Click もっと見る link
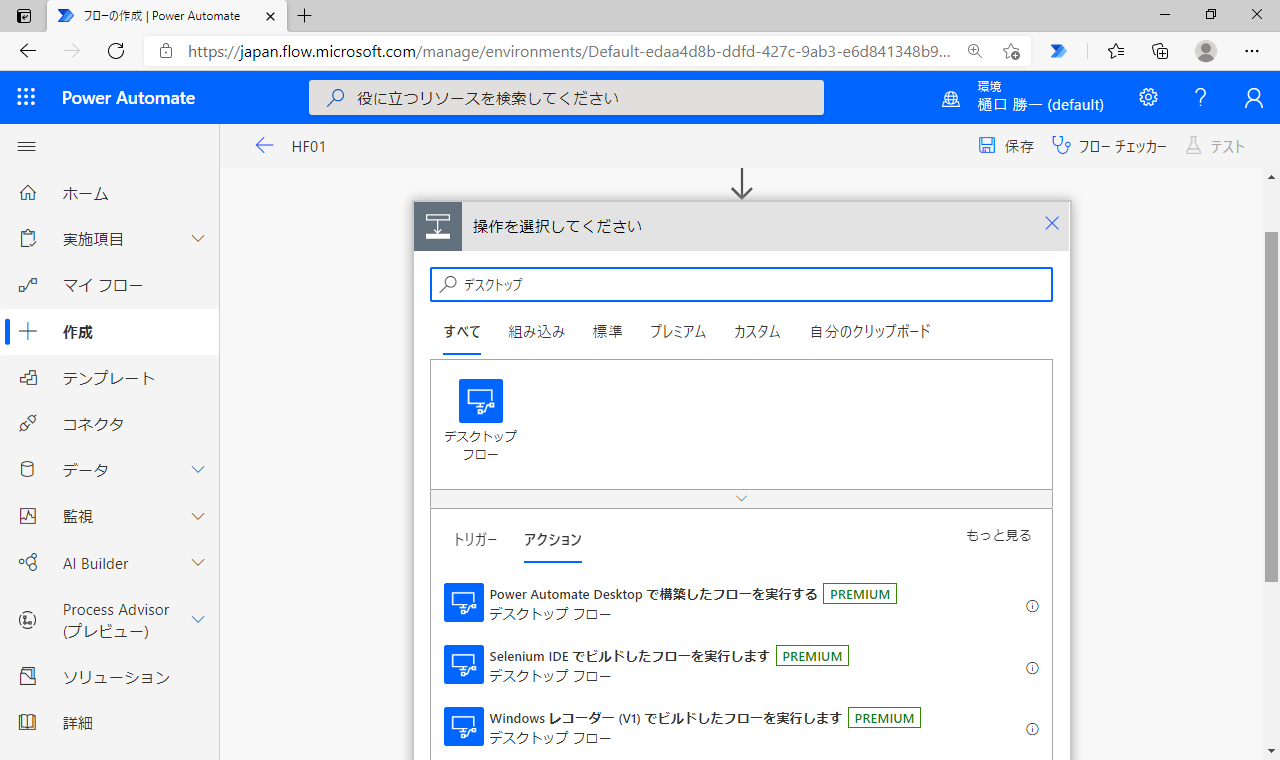 pyautogui.click(x=998, y=535)
